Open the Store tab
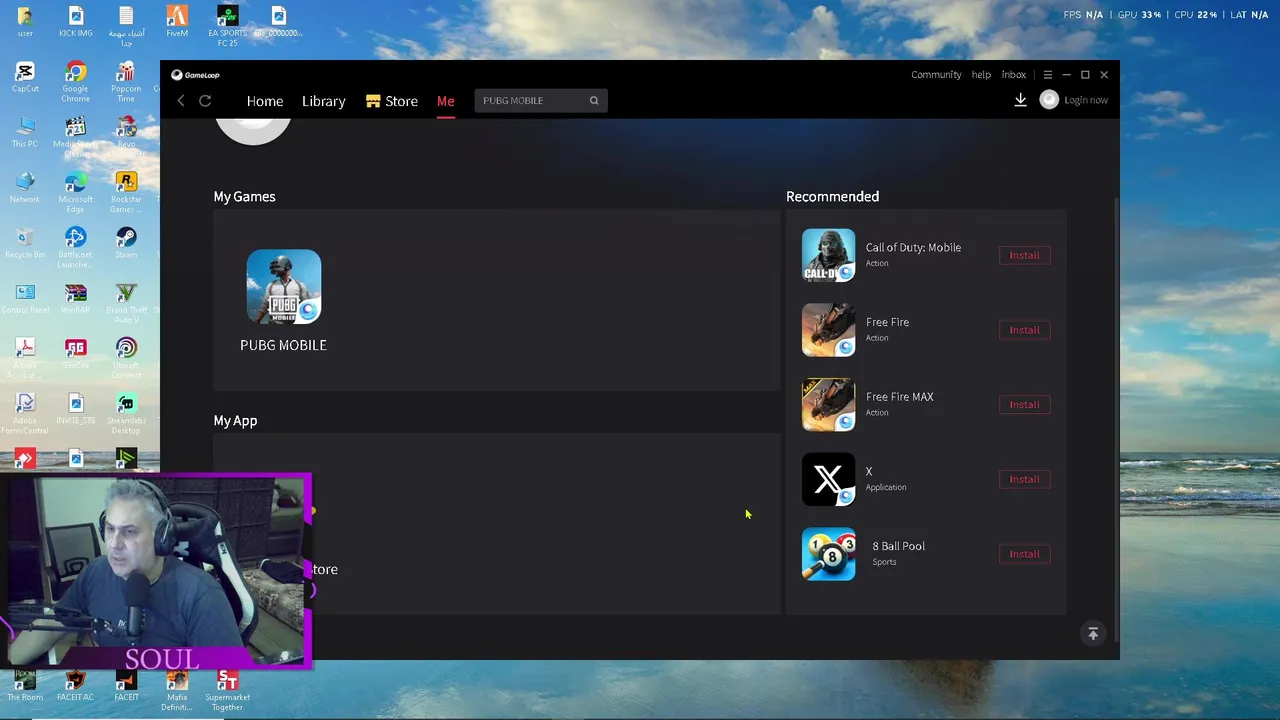The width and height of the screenshot is (1280, 720). click(392, 101)
